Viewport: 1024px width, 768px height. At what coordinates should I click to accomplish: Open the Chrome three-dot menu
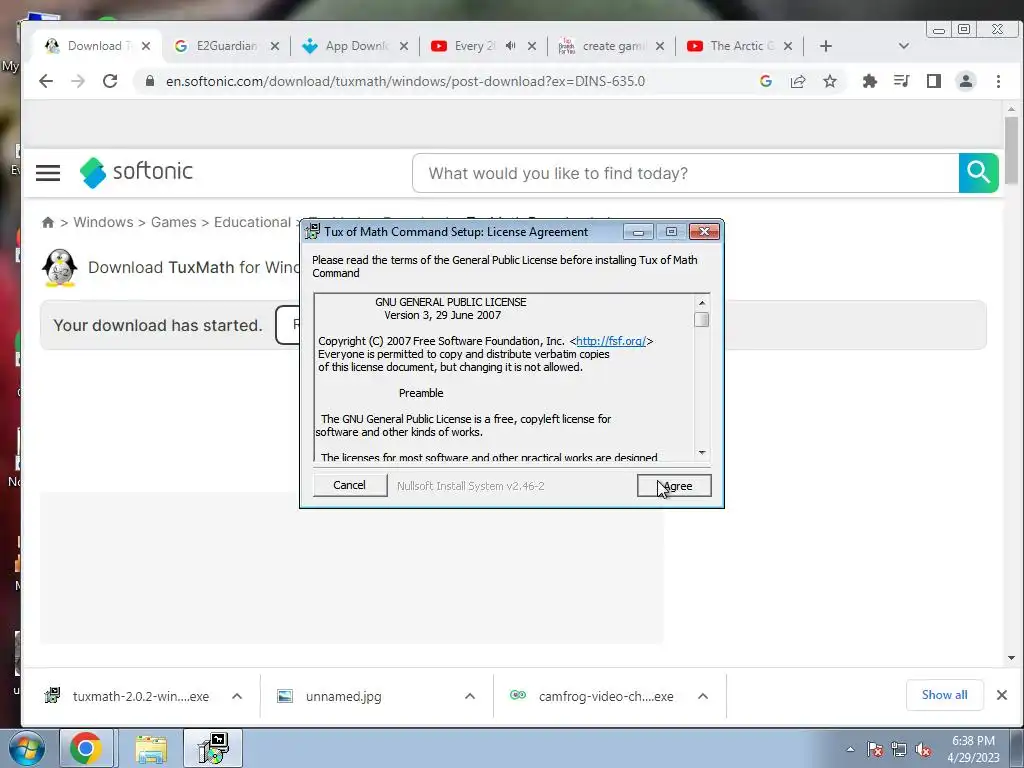click(998, 81)
